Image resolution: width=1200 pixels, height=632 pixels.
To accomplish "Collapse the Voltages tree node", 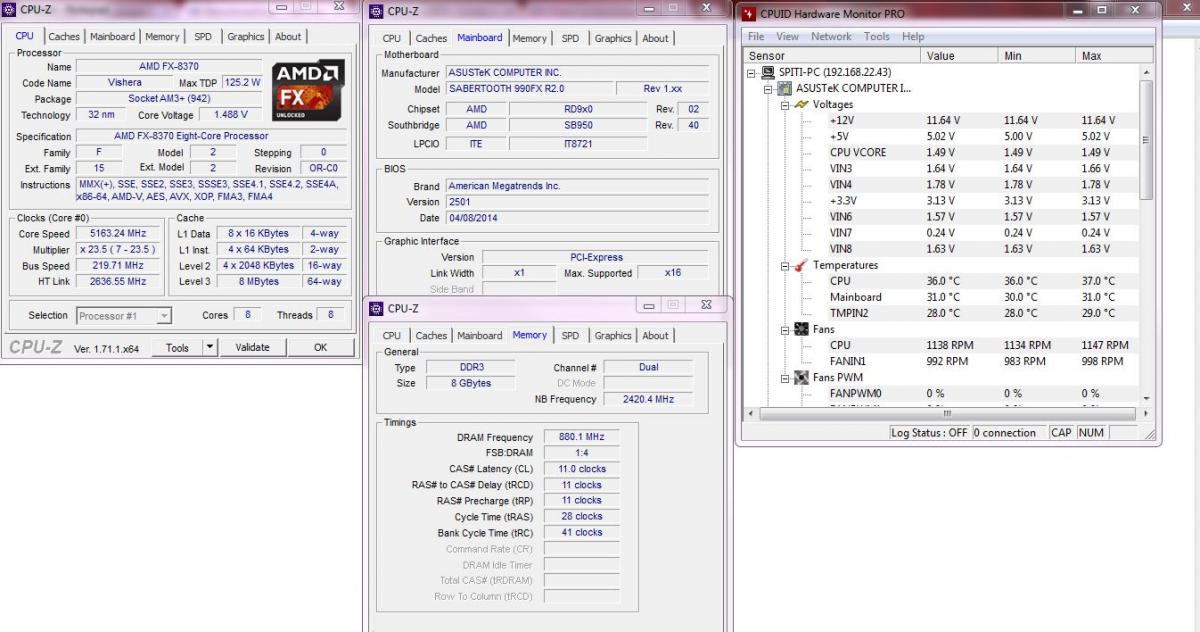I will [x=785, y=105].
